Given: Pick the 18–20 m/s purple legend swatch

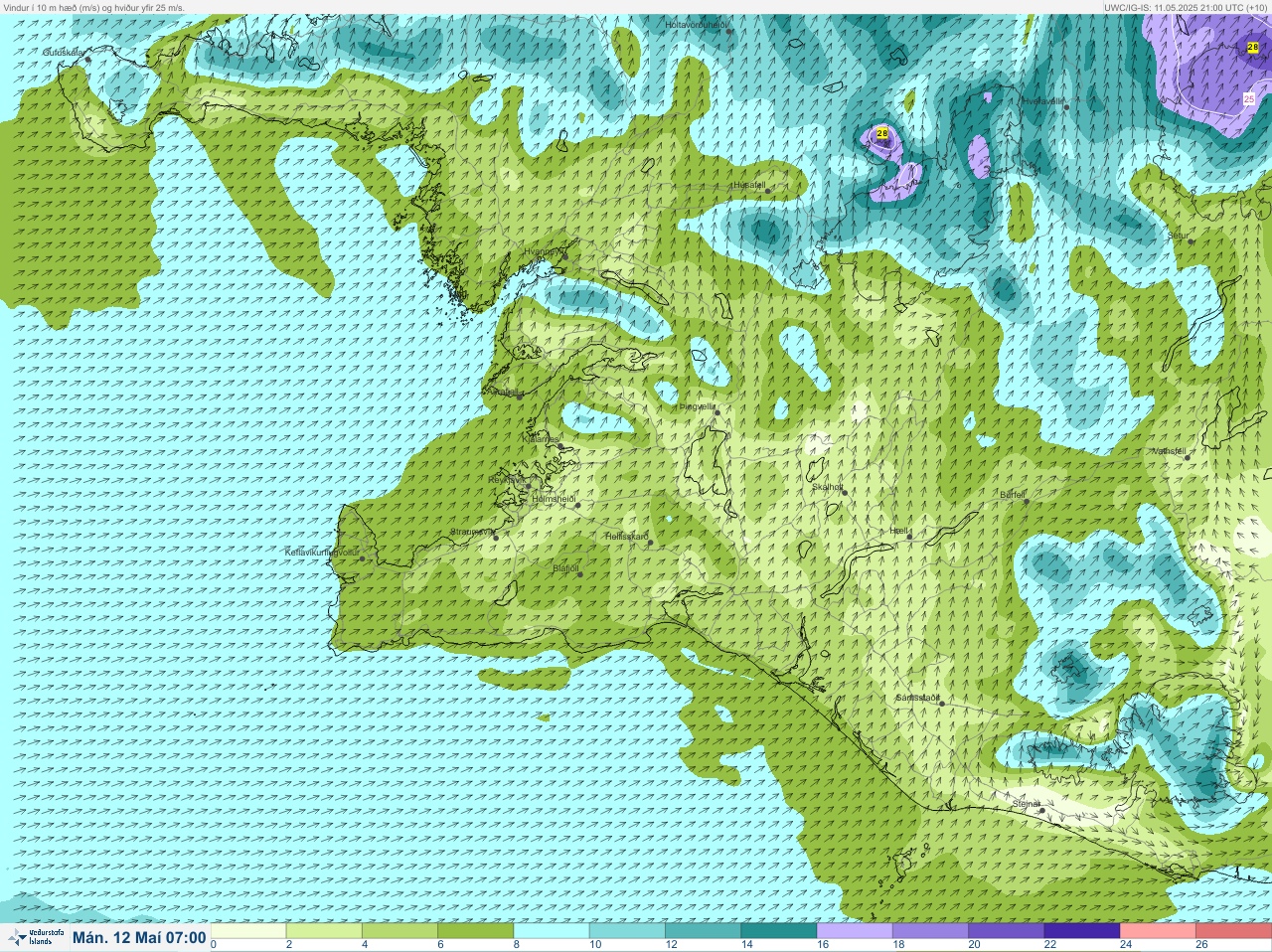Looking at the screenshot, I should [x=930, y=931].
